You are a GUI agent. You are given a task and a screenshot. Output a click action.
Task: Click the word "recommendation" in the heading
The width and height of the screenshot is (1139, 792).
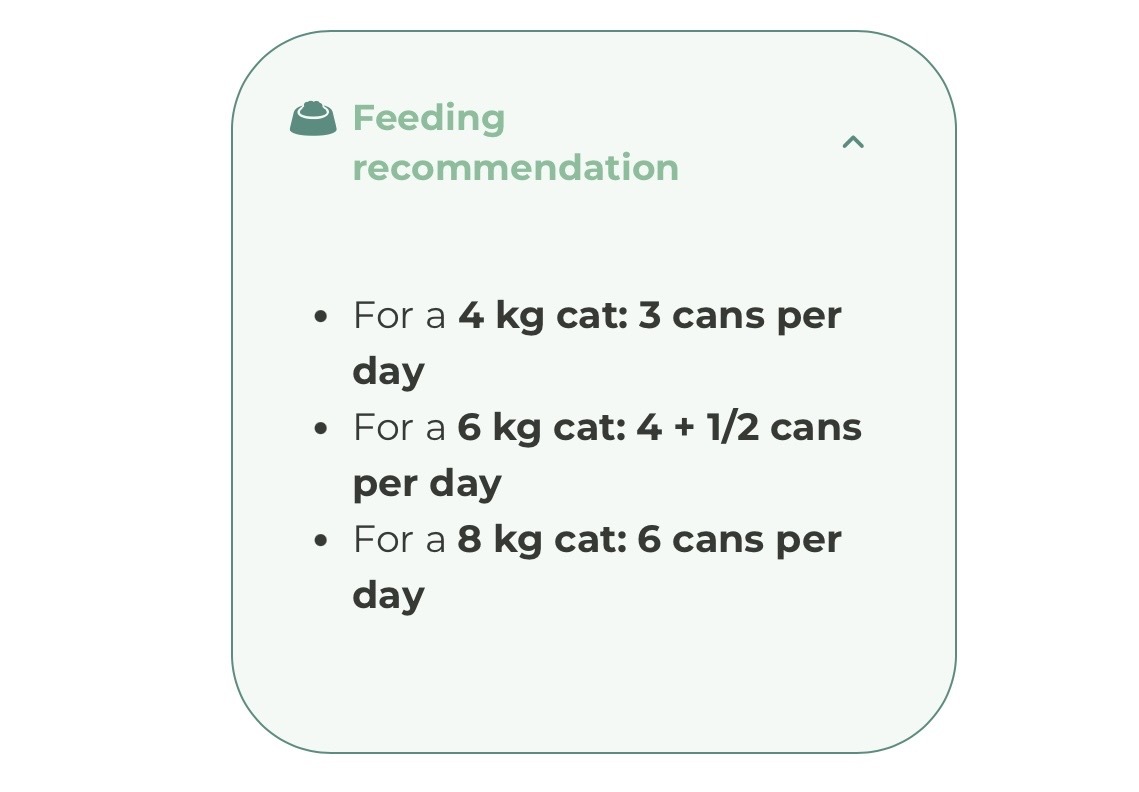tap(515, 167)
